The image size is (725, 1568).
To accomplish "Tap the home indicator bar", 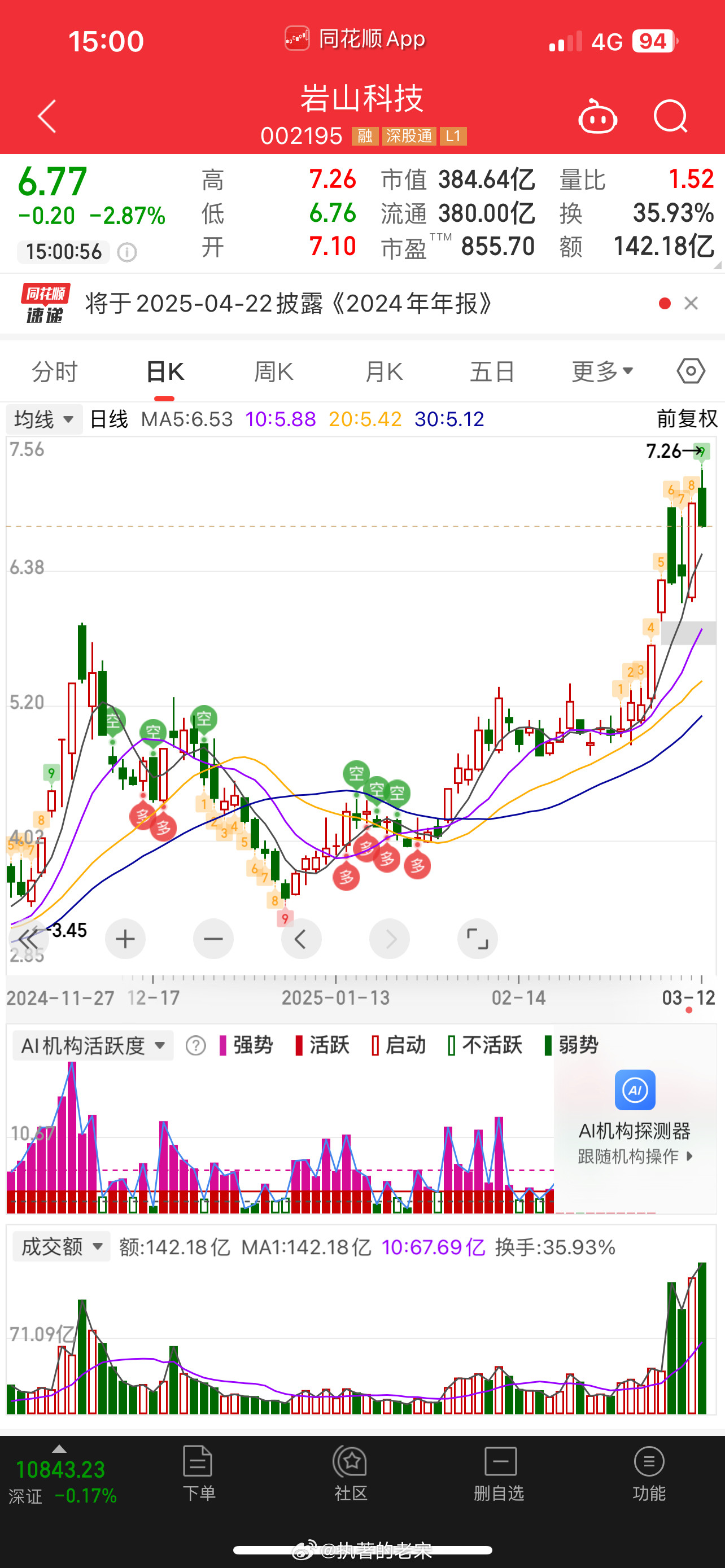I will tap(362, 1550).
